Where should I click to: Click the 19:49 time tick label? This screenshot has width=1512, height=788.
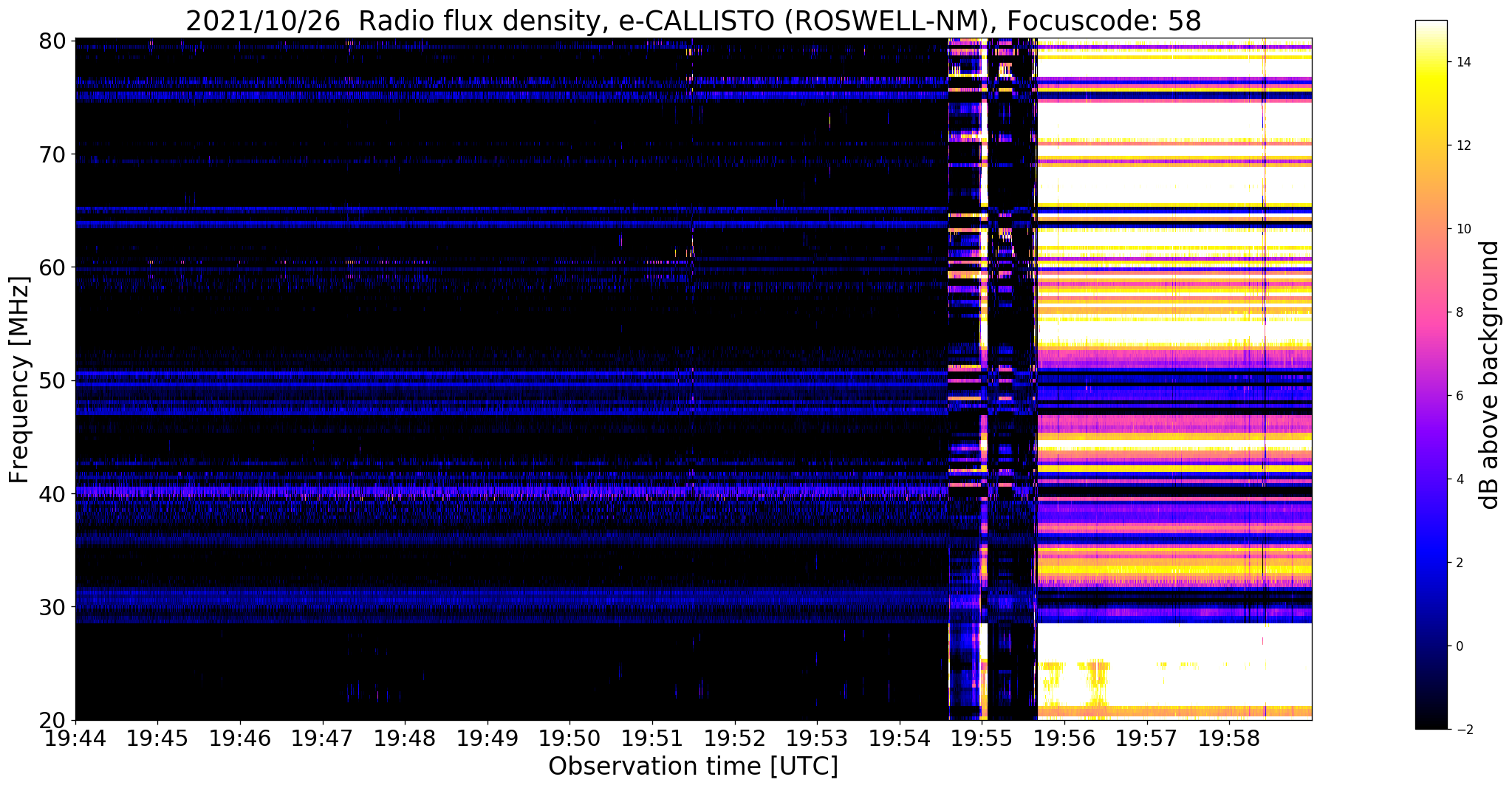click(488, 739)
